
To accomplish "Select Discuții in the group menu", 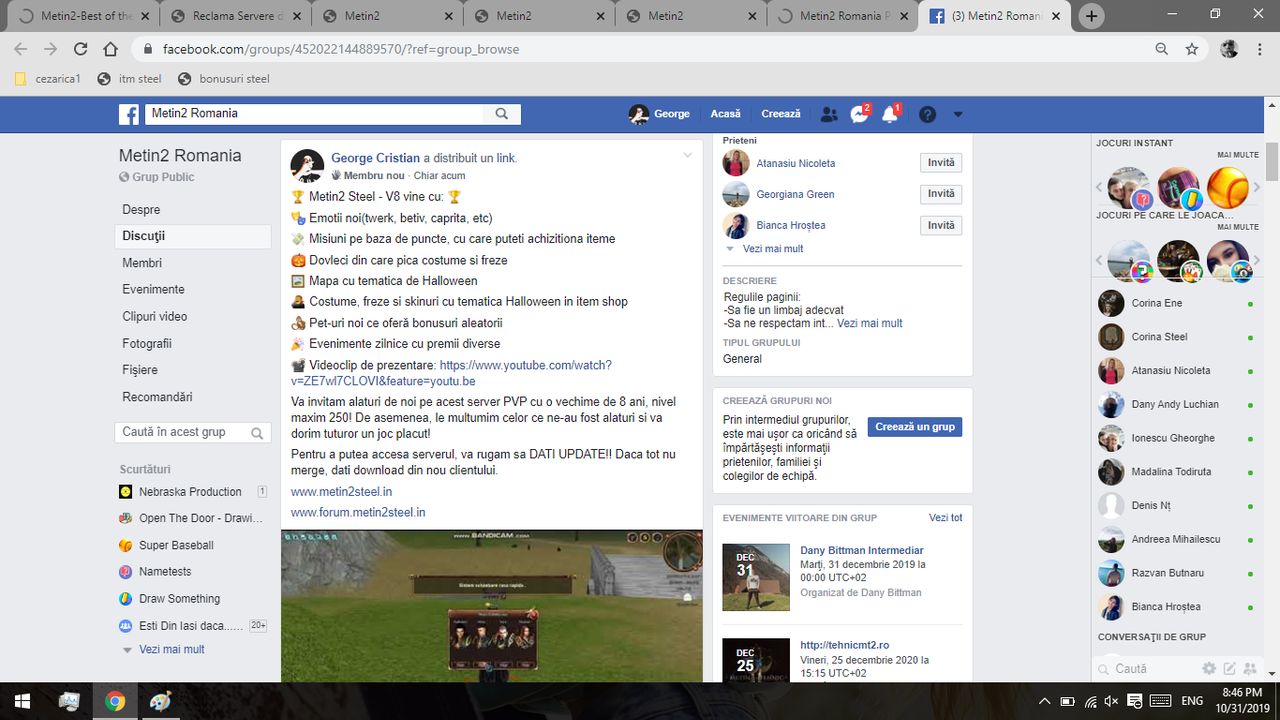I will click(192, 236).
